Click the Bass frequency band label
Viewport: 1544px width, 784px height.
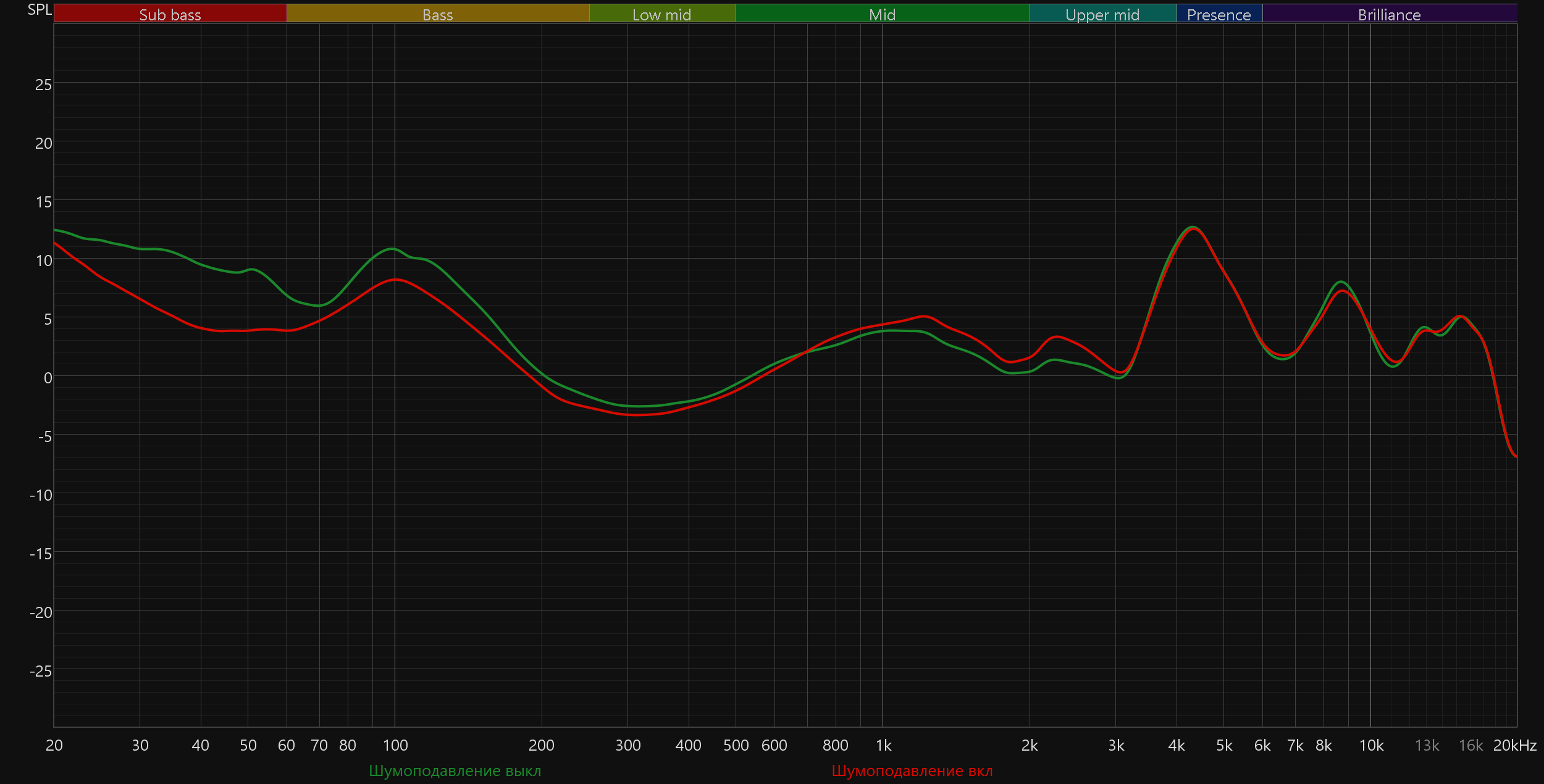tap(437, 14)
